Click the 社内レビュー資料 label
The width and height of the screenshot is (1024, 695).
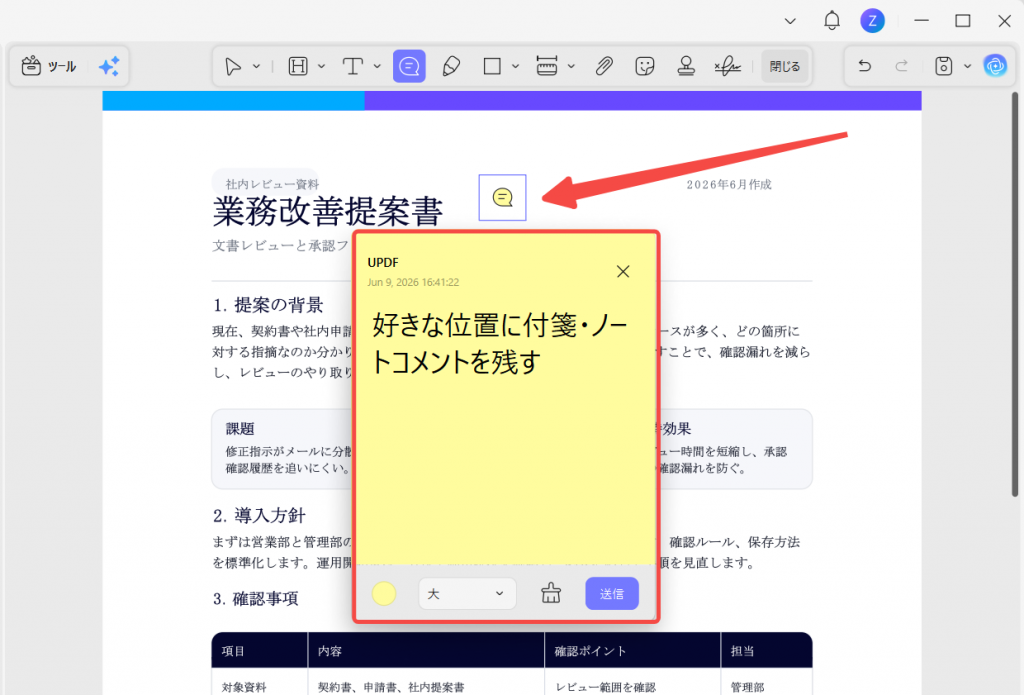[272, 184]
